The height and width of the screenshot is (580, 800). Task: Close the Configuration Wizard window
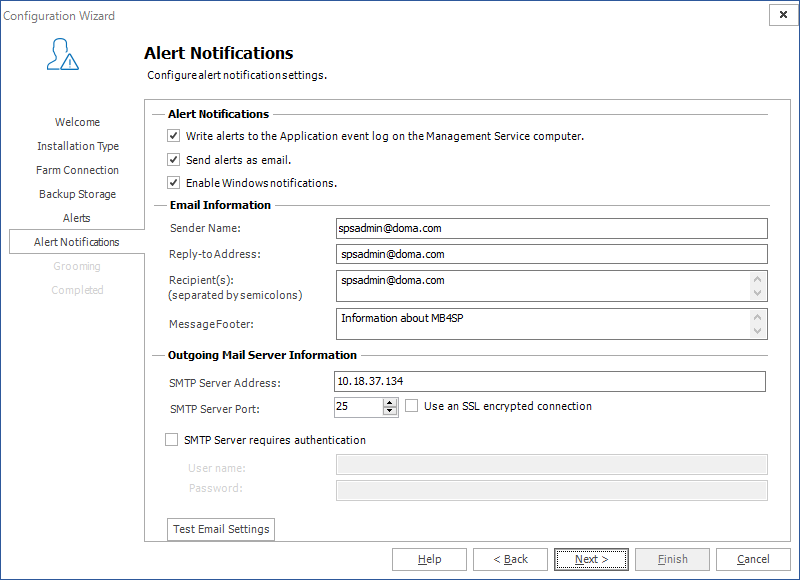pyautogui.click(x=783, y=15)
